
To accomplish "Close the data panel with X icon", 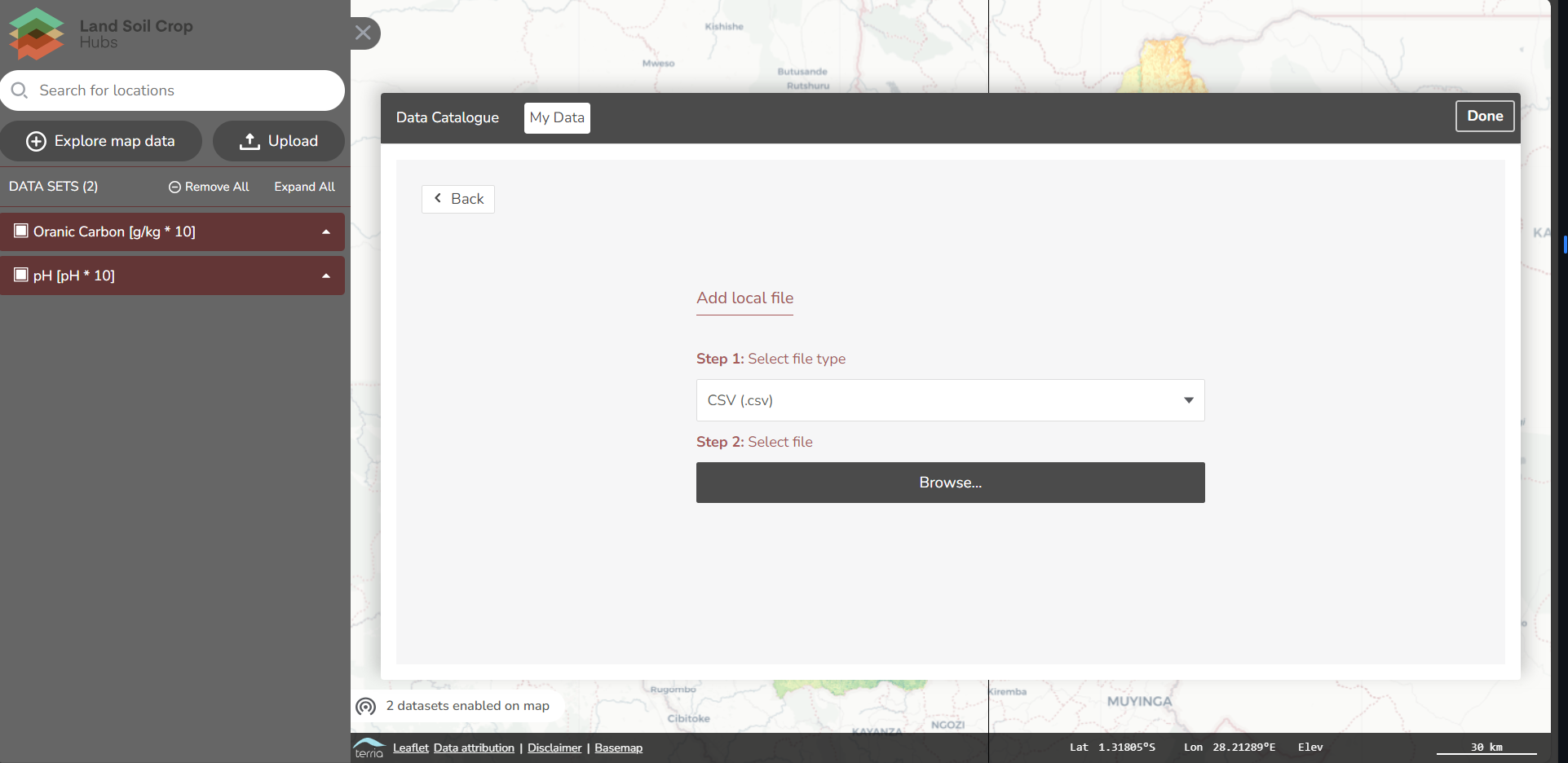I will 364,33.
